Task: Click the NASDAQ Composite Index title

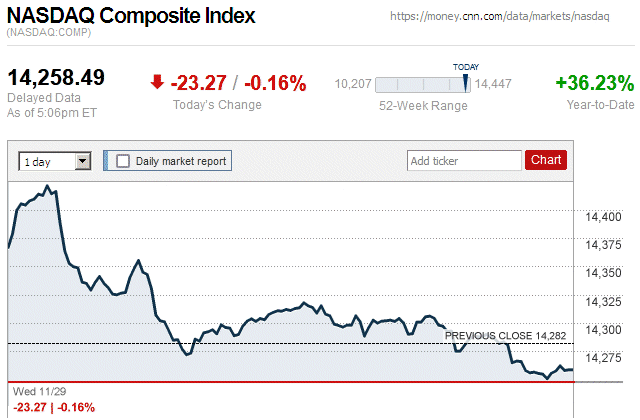Action: click(131, 17)
